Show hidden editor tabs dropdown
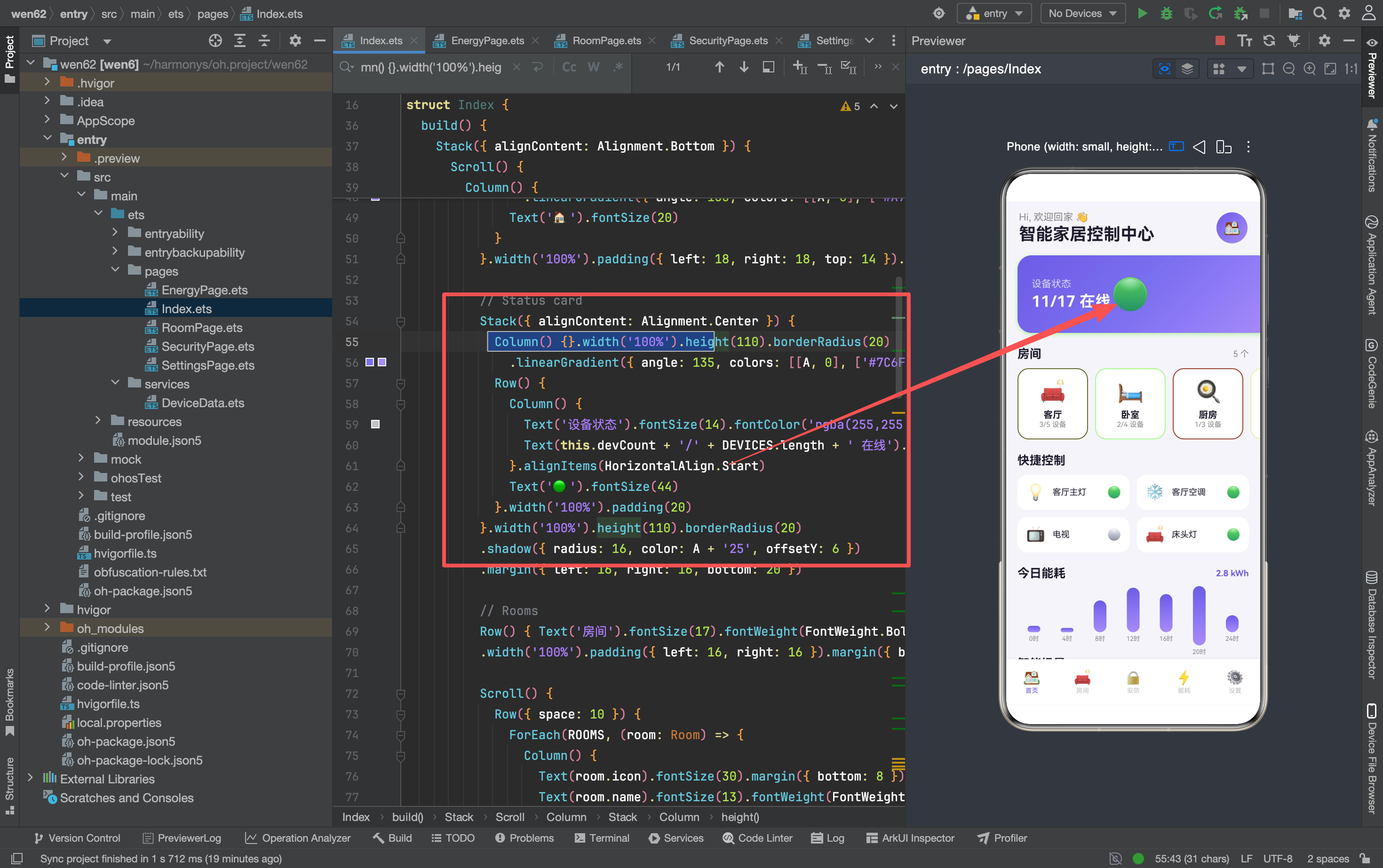The image size is (1383, 868). (x=869, y=40)
